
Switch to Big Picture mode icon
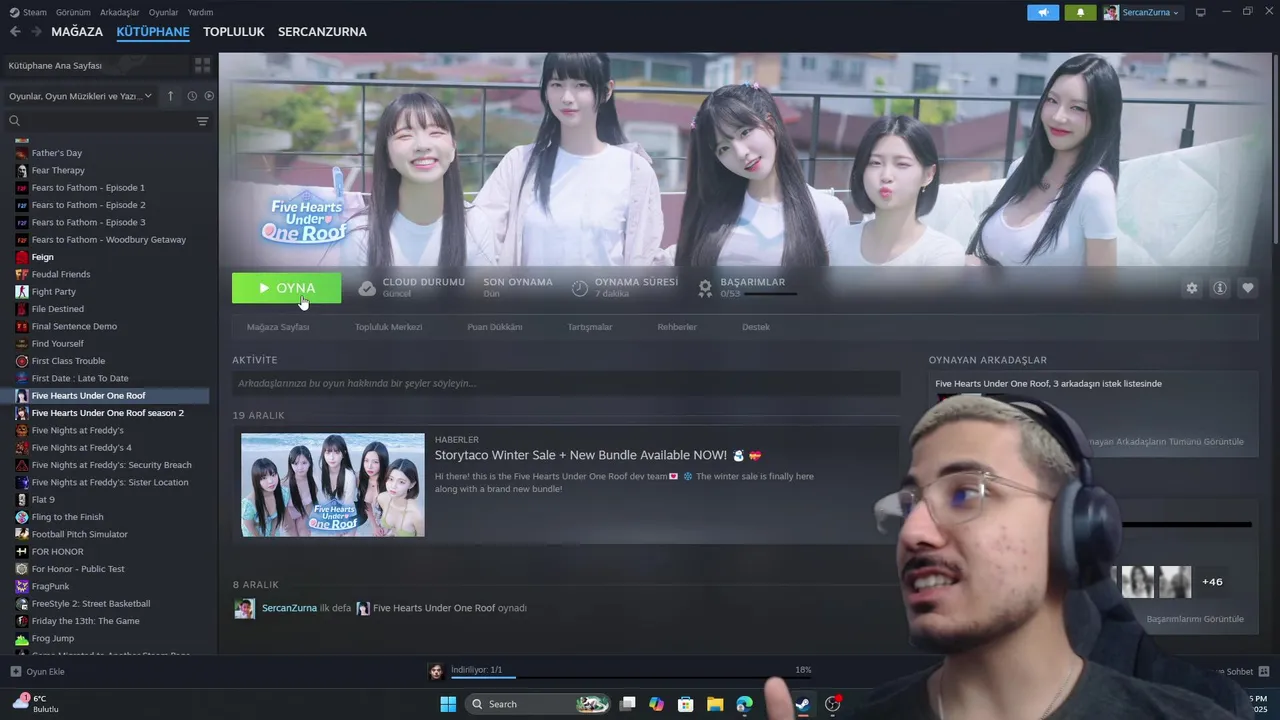(1200, 12)
